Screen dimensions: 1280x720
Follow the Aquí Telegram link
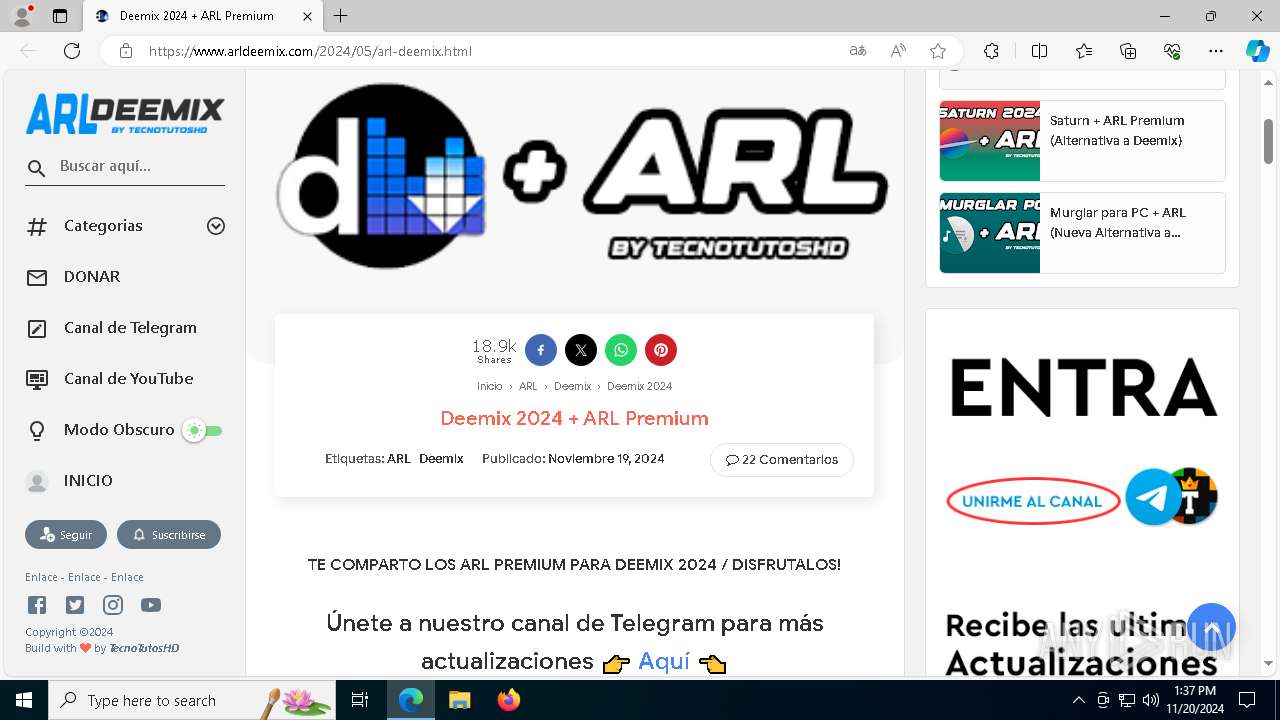(x=664, y=661)
